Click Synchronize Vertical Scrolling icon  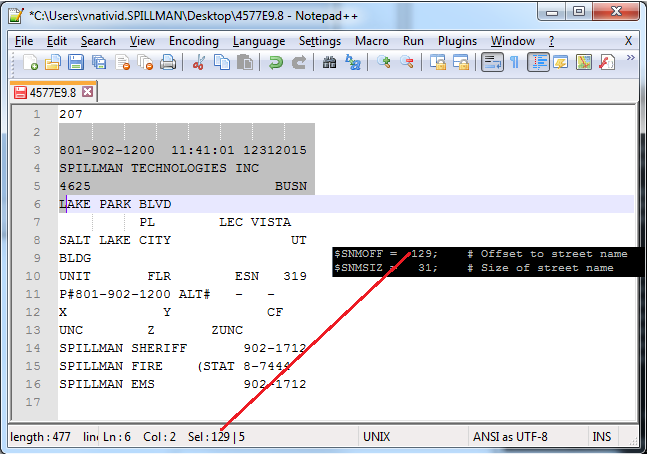point(438,63)
